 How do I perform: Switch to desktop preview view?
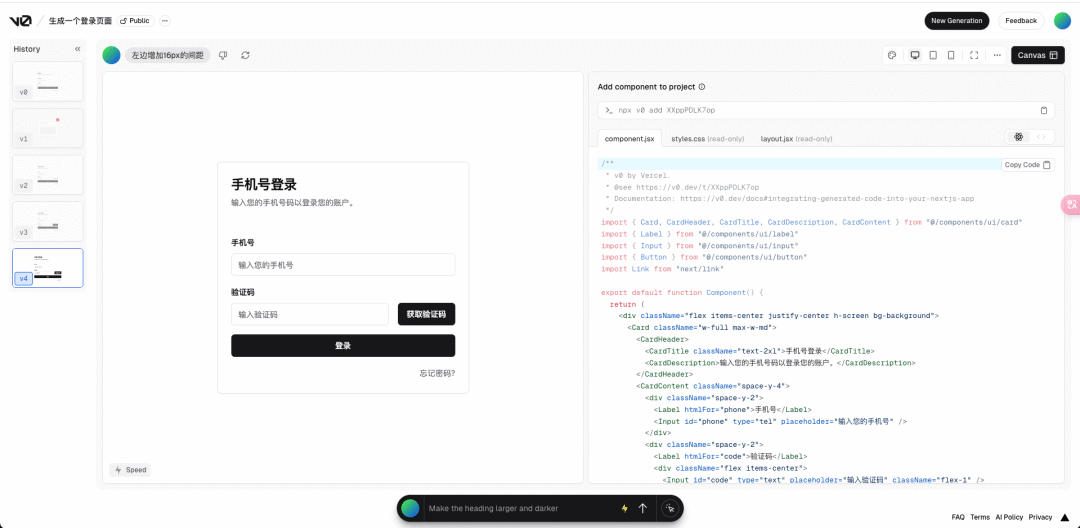pyautogui.click(x=914, y=55)
